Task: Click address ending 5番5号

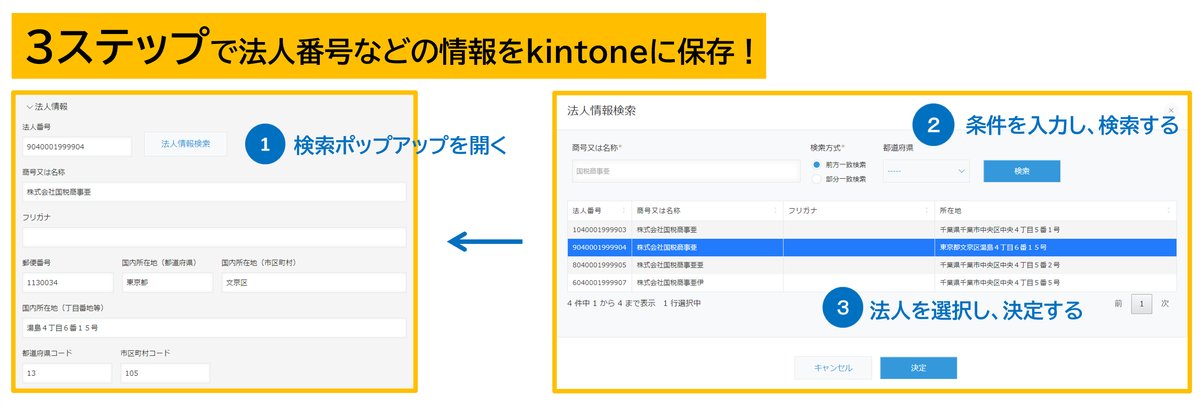Action: pos(1001,283)
